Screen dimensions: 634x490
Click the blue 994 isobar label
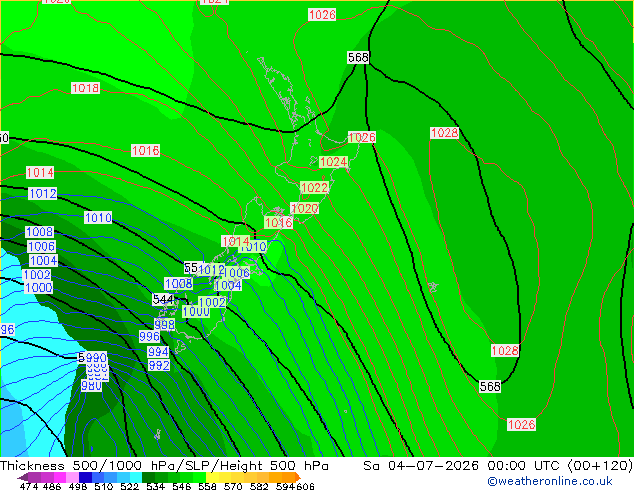click(158, 351)
